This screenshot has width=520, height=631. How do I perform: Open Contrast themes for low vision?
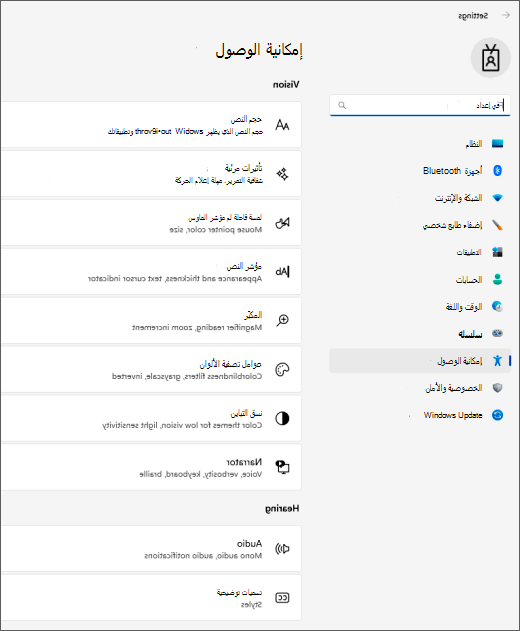click(x=151, y=419)
